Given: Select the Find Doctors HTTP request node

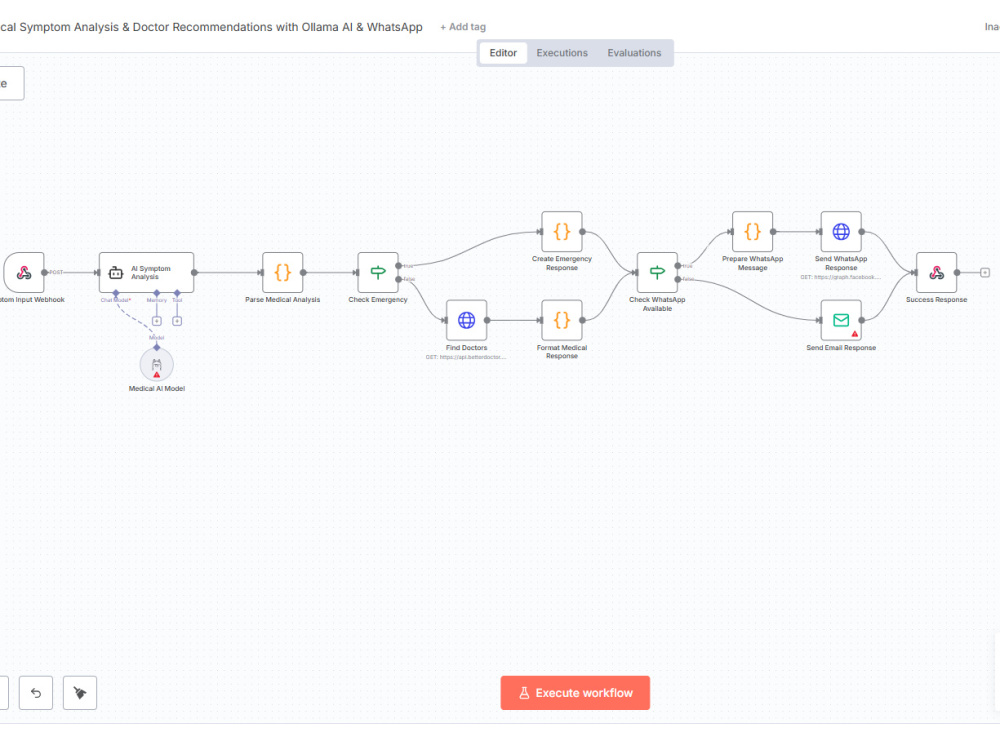Looking at the screenshot, I should coord(466,320).
